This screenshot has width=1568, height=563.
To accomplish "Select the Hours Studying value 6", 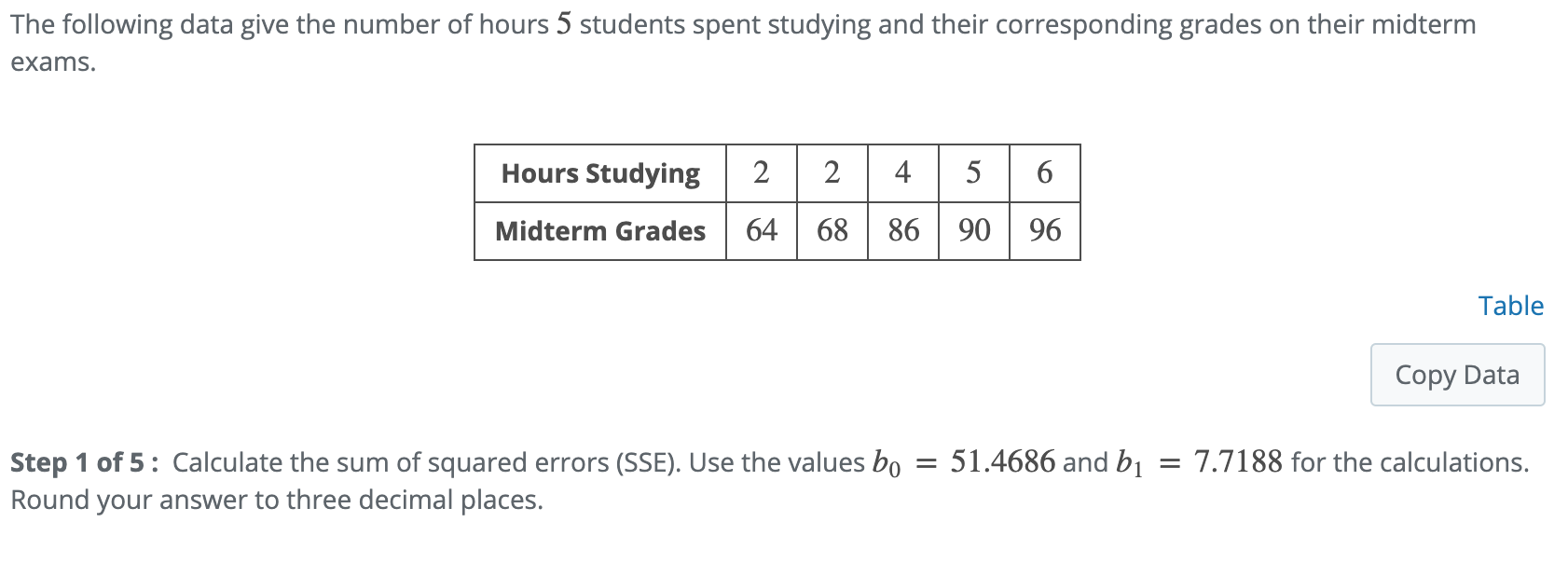I will pyautogui.click(x=1043, y=172).
